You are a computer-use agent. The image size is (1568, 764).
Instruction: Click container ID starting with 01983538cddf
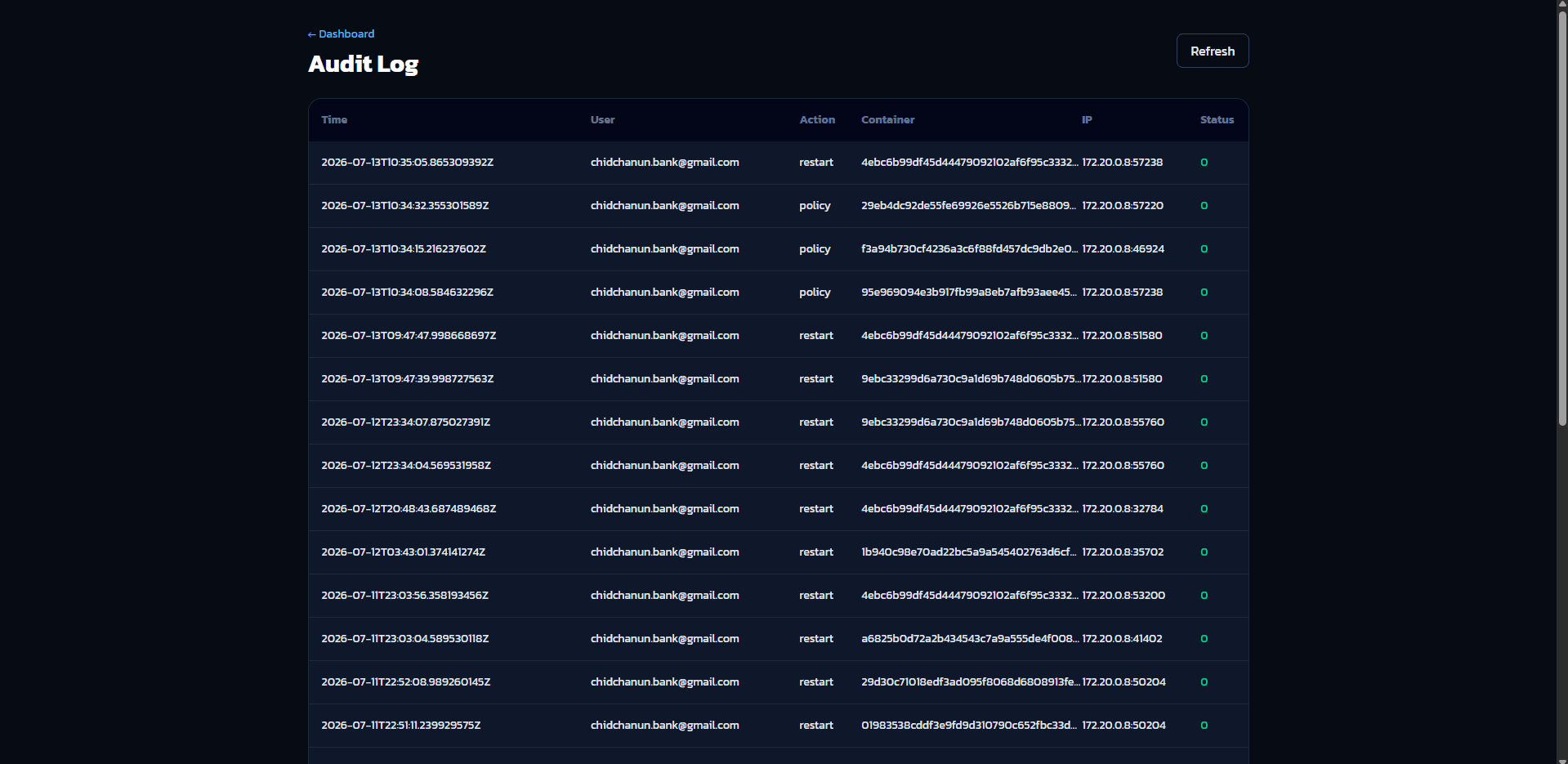tap(969, 726)
